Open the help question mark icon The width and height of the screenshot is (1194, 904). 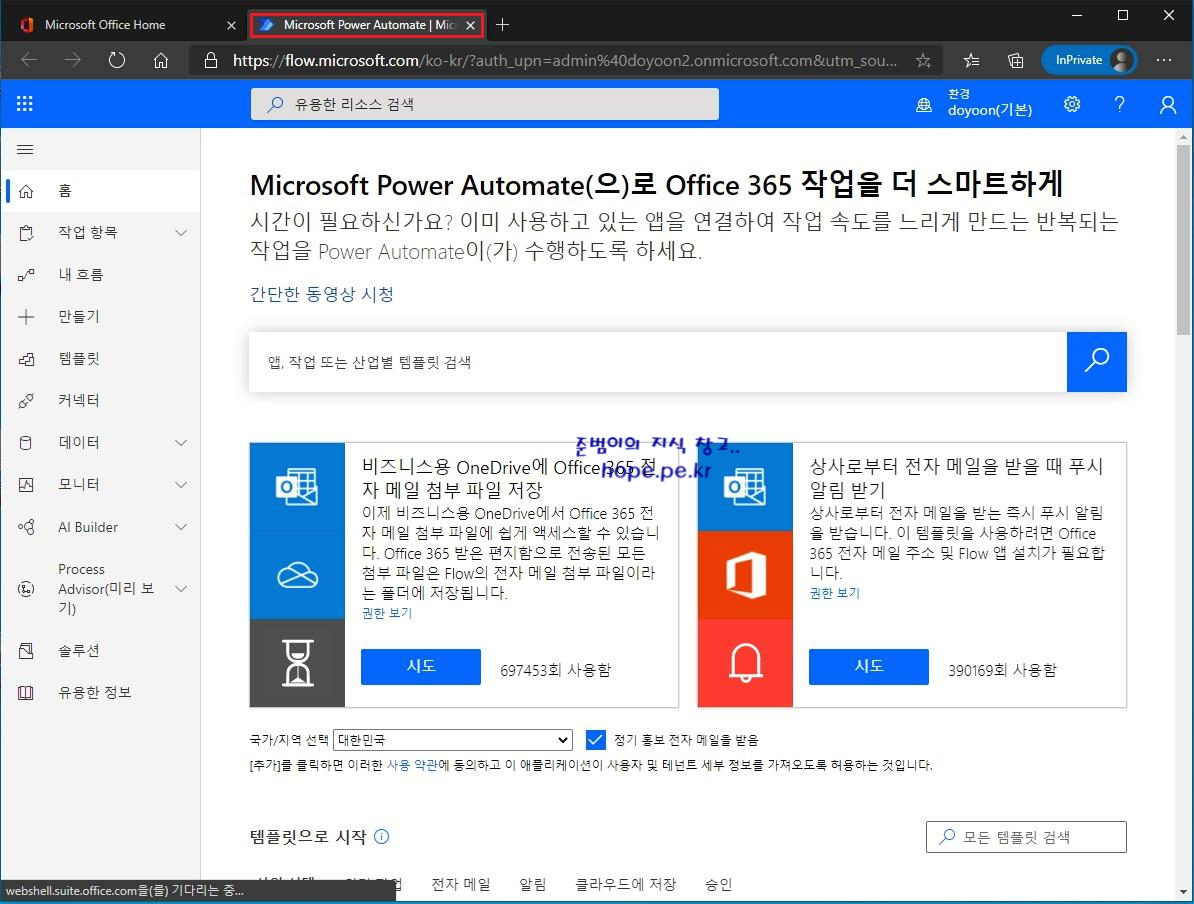(x=1119, y=104)
